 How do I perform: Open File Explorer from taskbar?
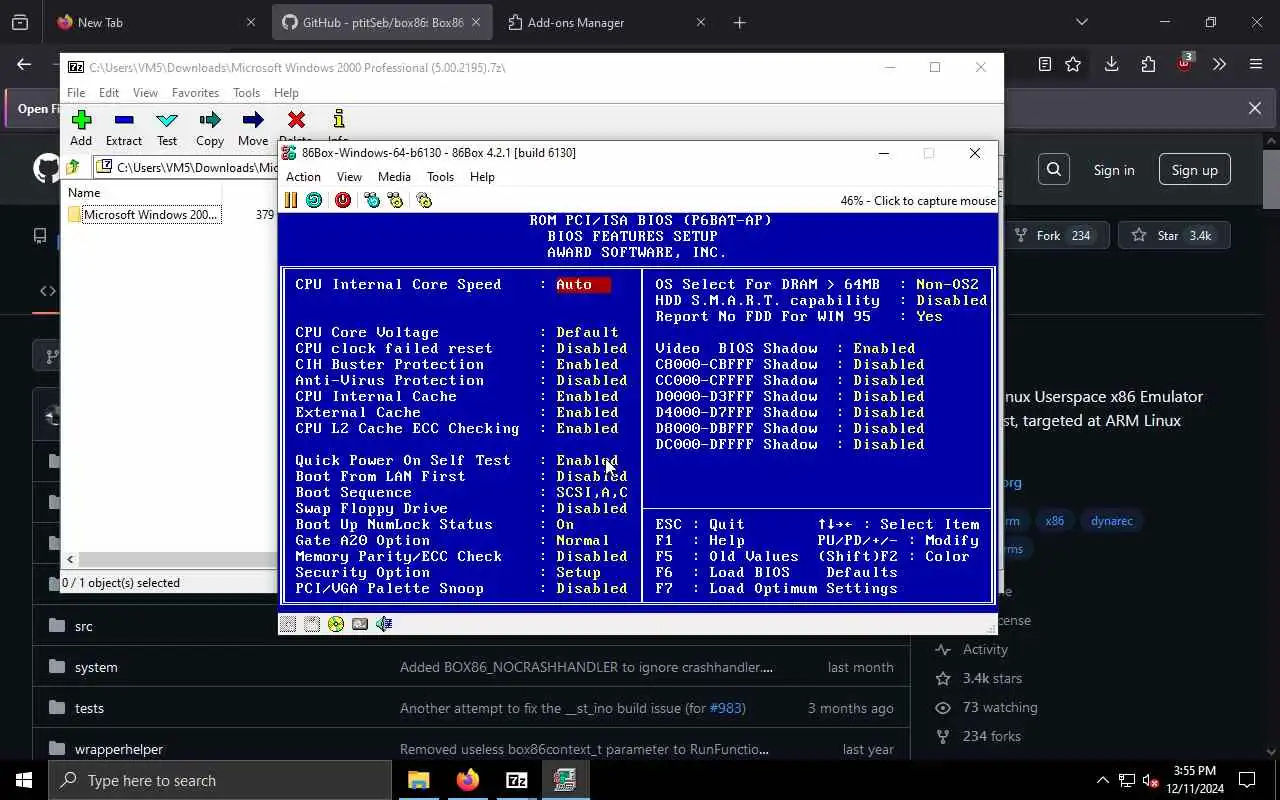point(418,780)
